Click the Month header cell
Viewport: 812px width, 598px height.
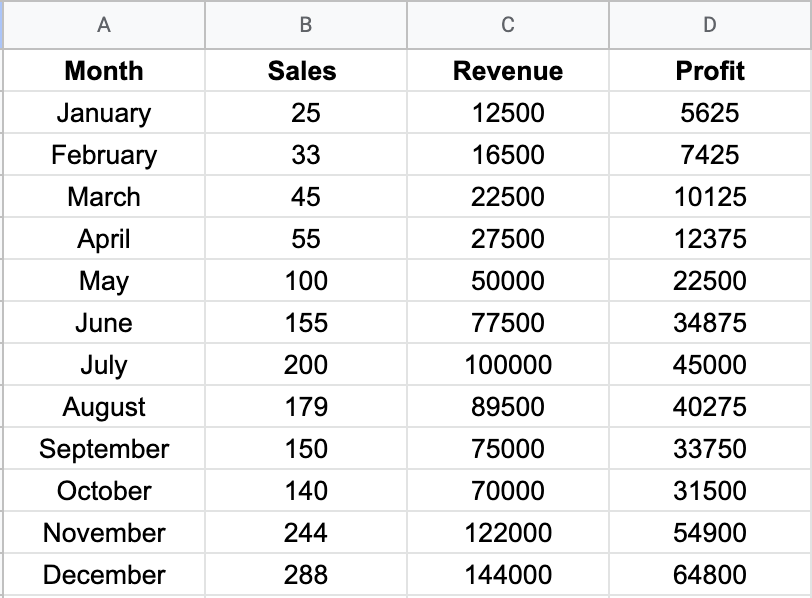click(104, 71)
